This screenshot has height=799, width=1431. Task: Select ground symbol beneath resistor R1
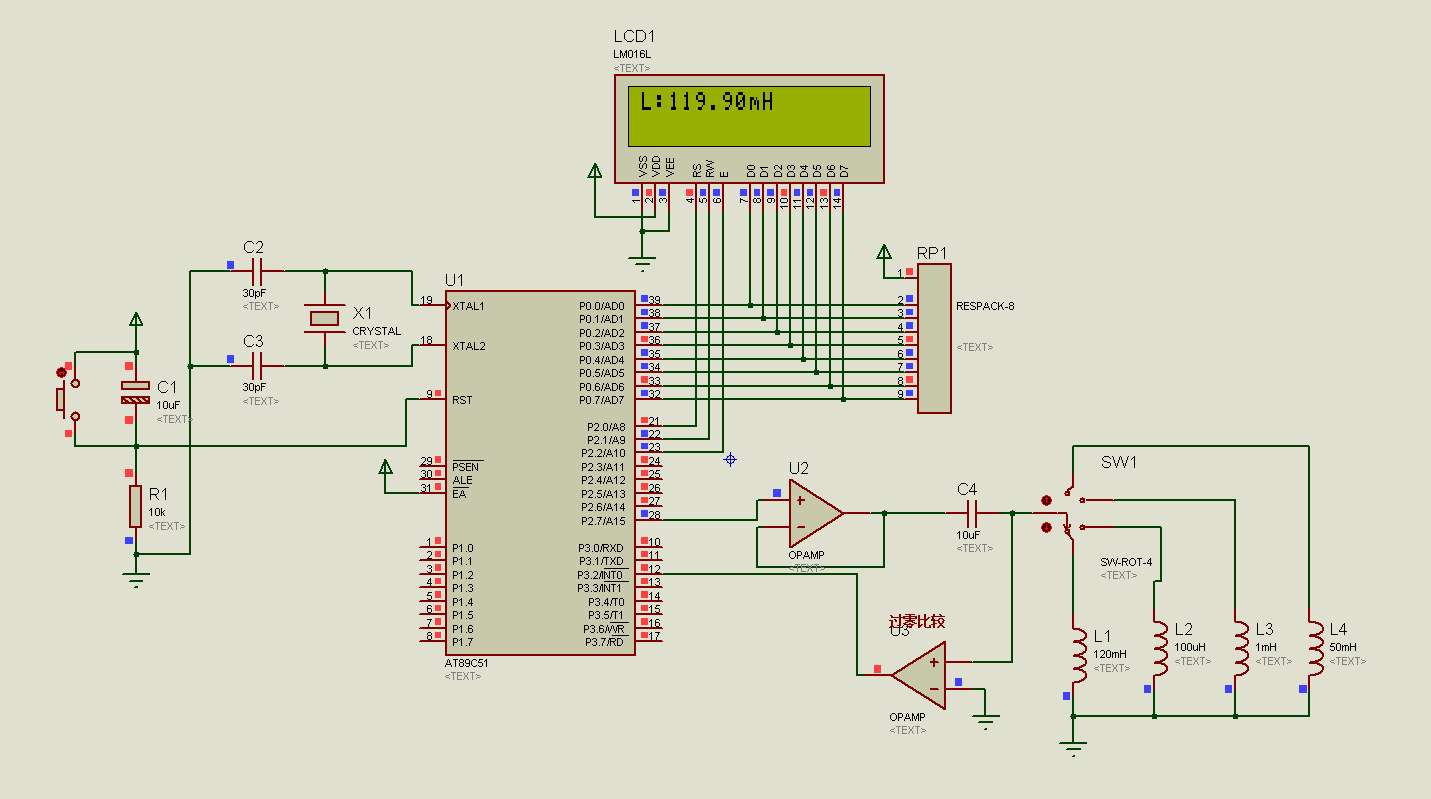[x=136, y=579]
